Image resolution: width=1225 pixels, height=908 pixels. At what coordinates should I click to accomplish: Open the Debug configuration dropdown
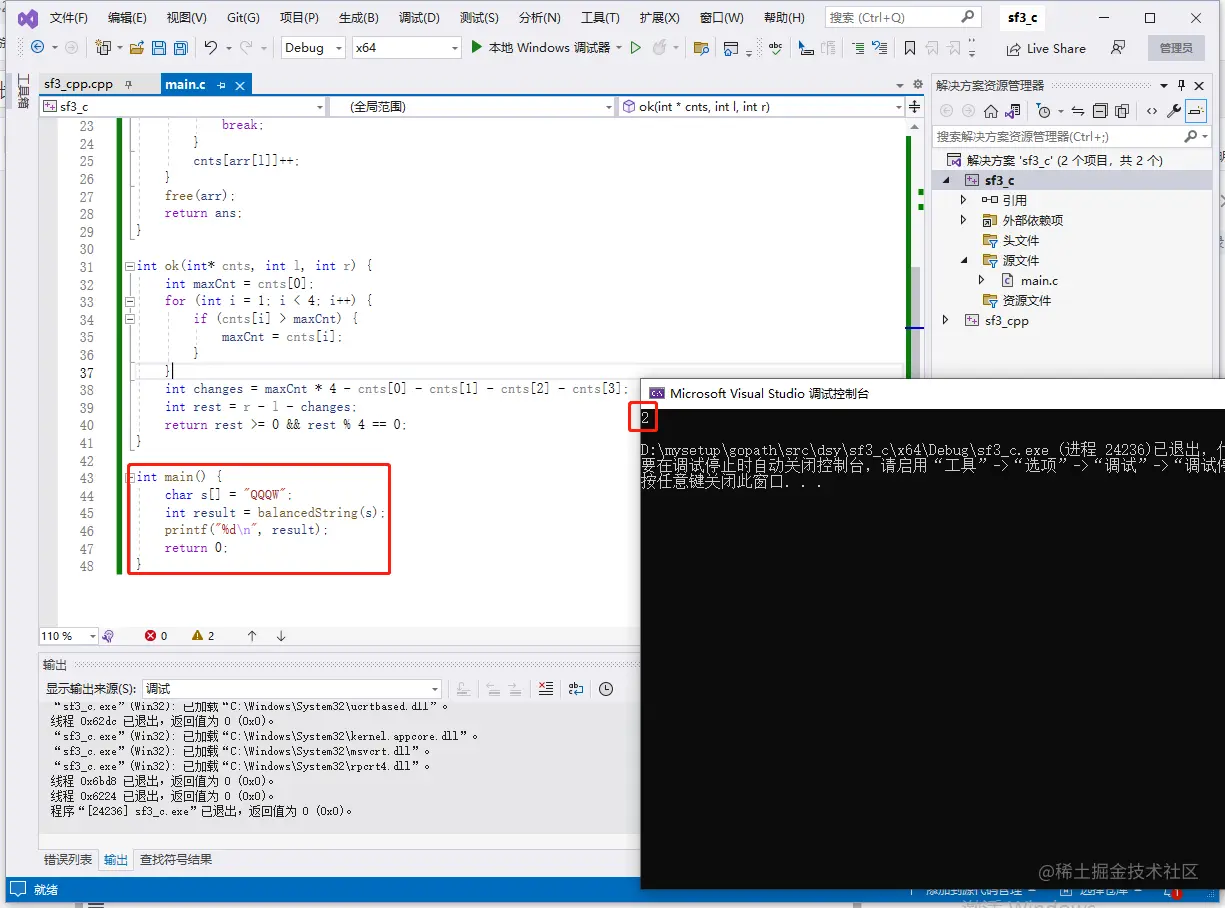313,47
